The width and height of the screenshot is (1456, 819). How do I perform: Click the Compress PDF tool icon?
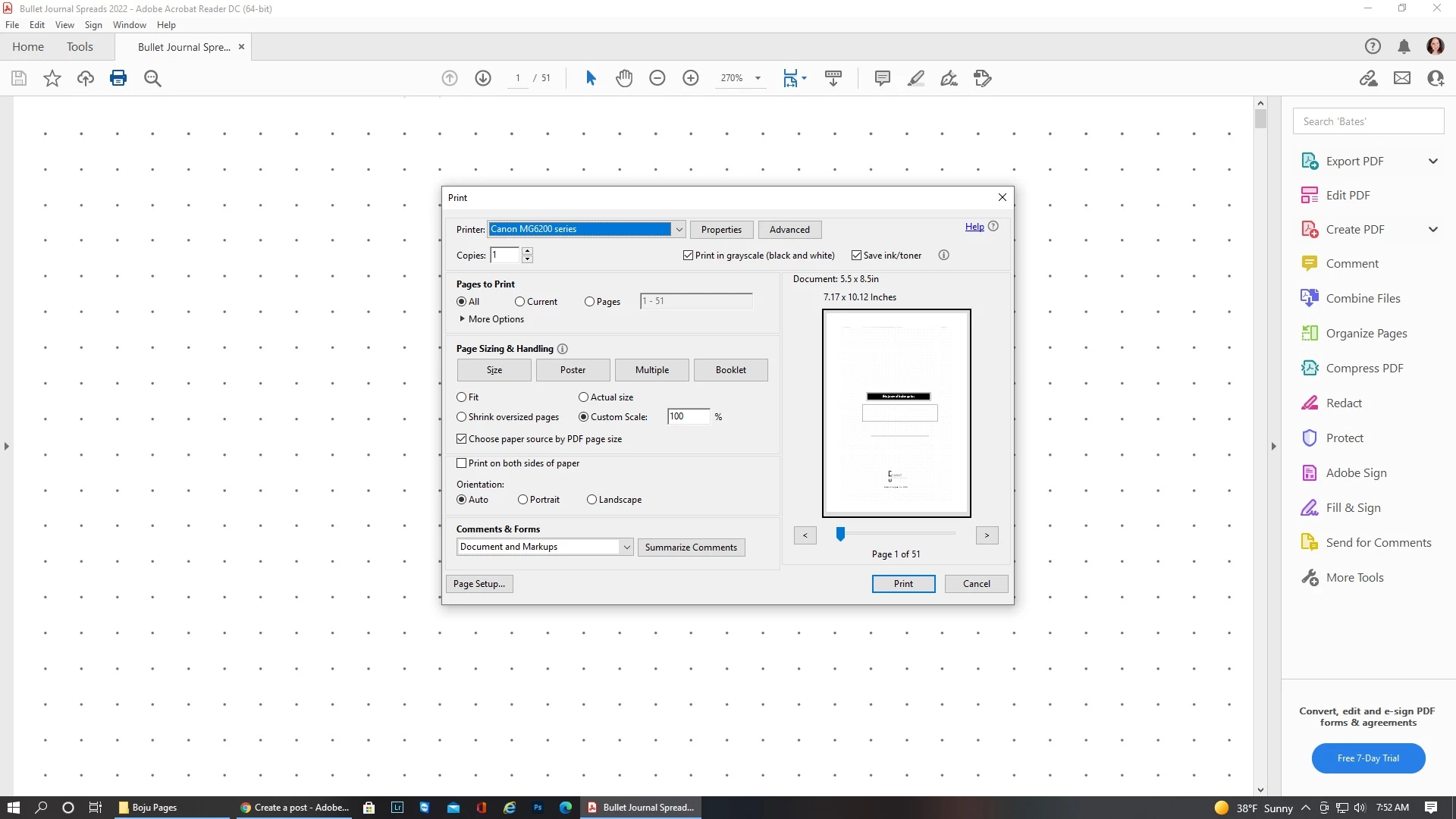[1310, 368]
